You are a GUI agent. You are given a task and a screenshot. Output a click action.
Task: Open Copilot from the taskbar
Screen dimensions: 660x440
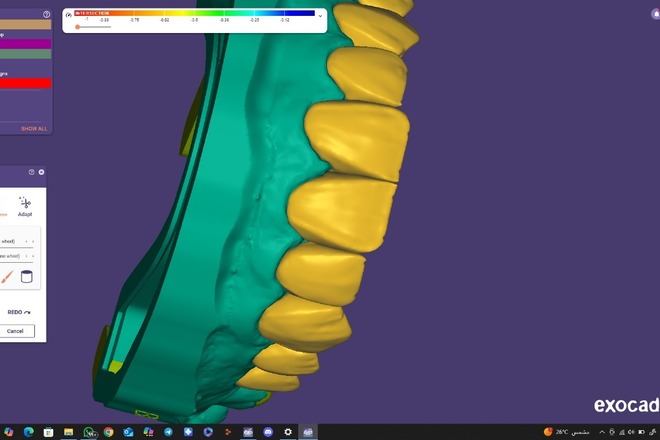[x=8, y=432]
